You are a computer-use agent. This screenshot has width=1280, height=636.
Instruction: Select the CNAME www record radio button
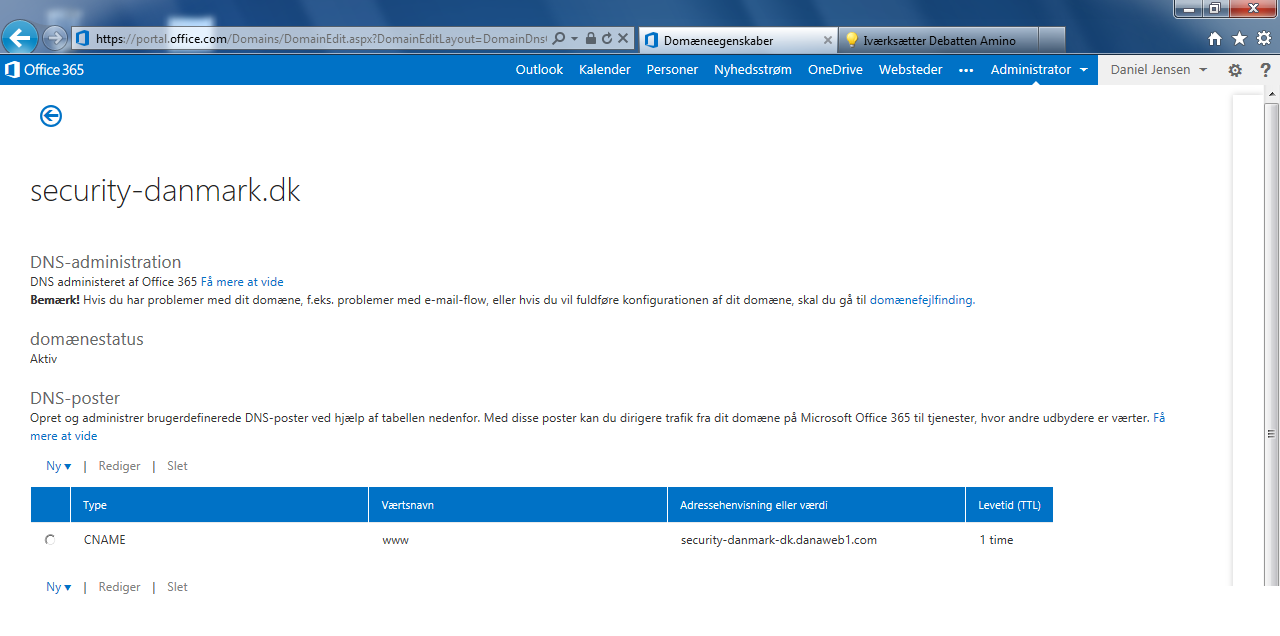click(x=50, y=540)
